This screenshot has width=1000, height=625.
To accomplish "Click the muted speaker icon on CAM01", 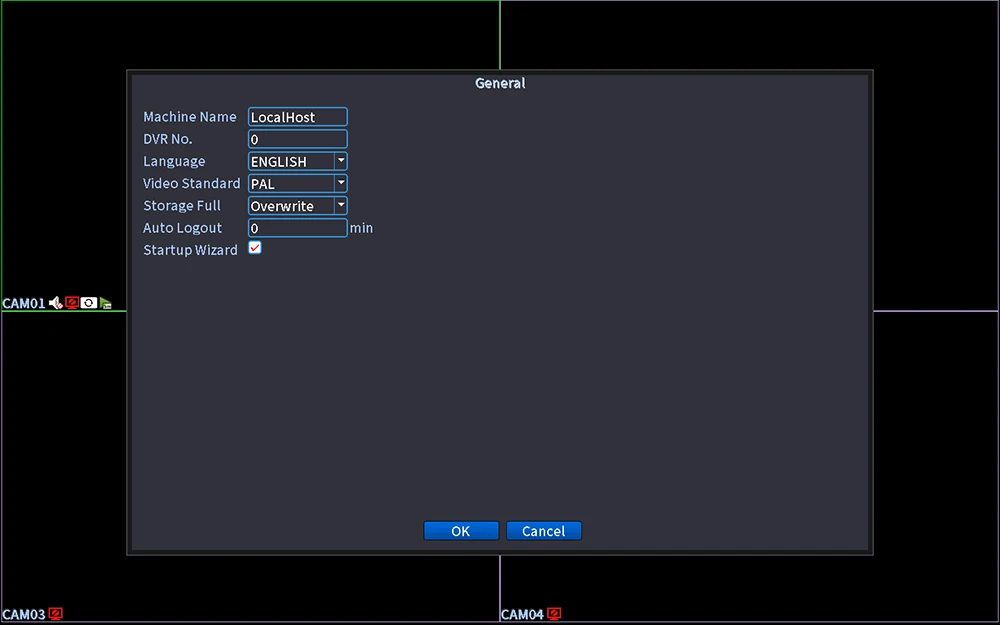I will tap(56, 303).
